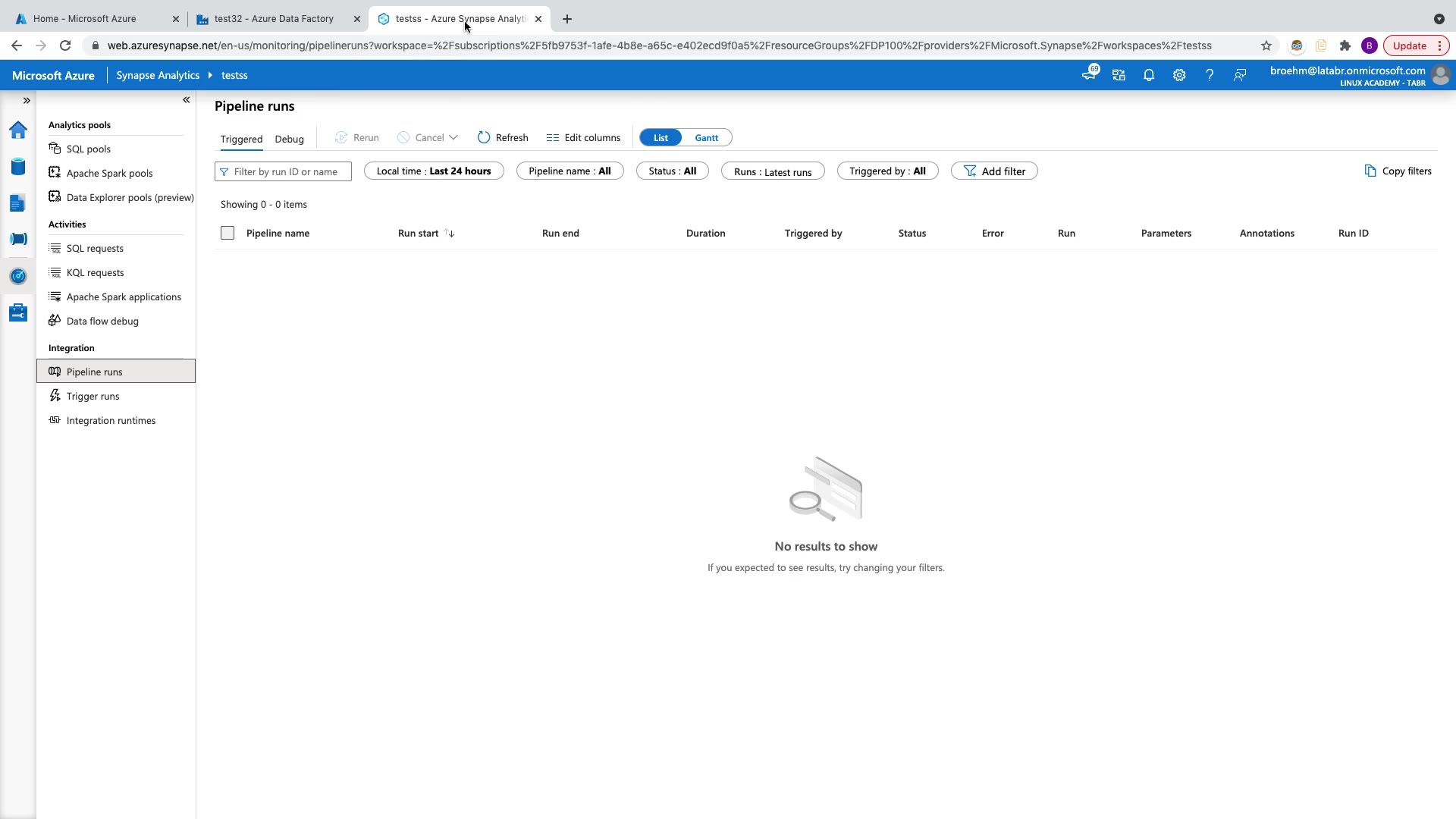This screenshot has width=1456, height=819.
Task: Open the notifications bell icon
Action: [1149, 75]
